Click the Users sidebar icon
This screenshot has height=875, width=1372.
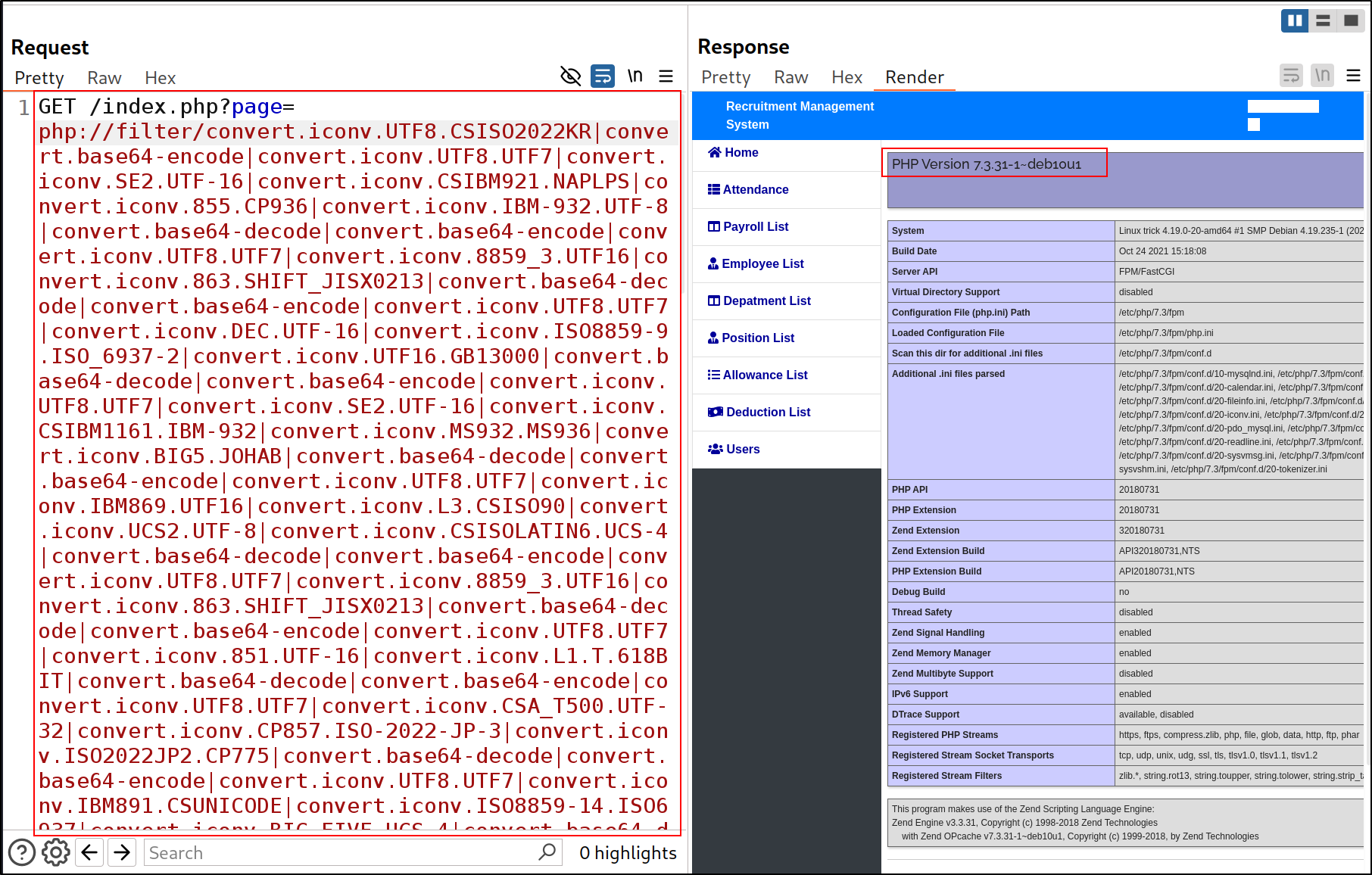[715, 449]
